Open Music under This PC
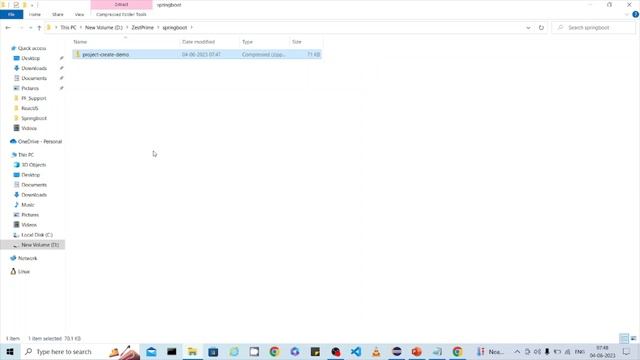The height and width of the screenshot is (360, 640). (28, 205)
